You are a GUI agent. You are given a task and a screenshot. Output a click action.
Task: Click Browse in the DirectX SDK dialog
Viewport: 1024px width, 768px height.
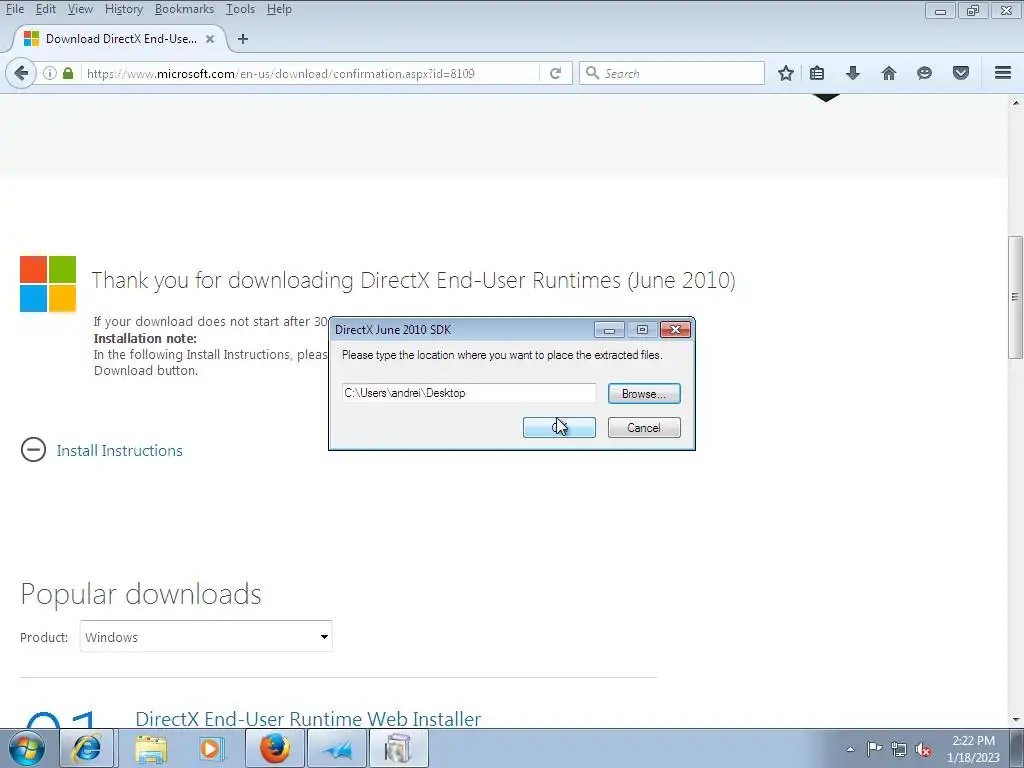(x=644, y=394)
